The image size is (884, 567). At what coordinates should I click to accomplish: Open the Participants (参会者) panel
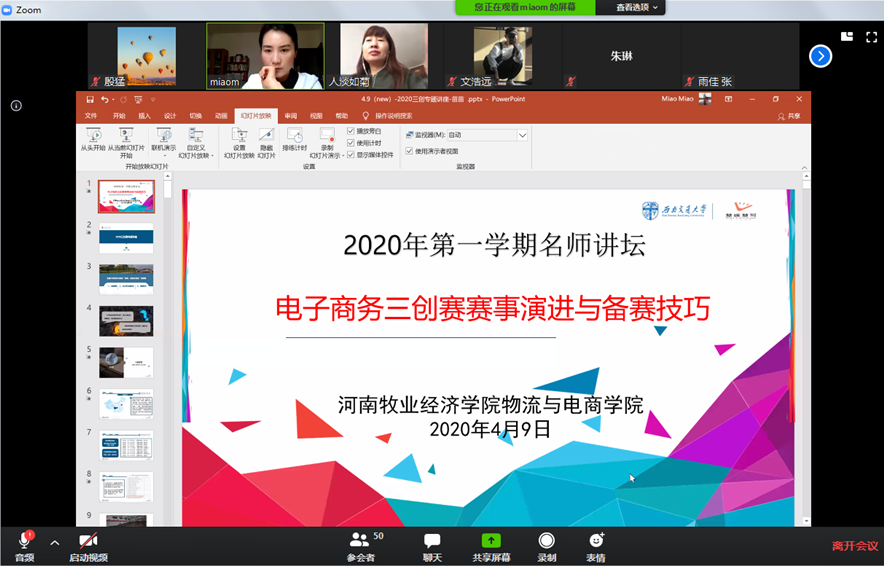click(x=360, y=540)
